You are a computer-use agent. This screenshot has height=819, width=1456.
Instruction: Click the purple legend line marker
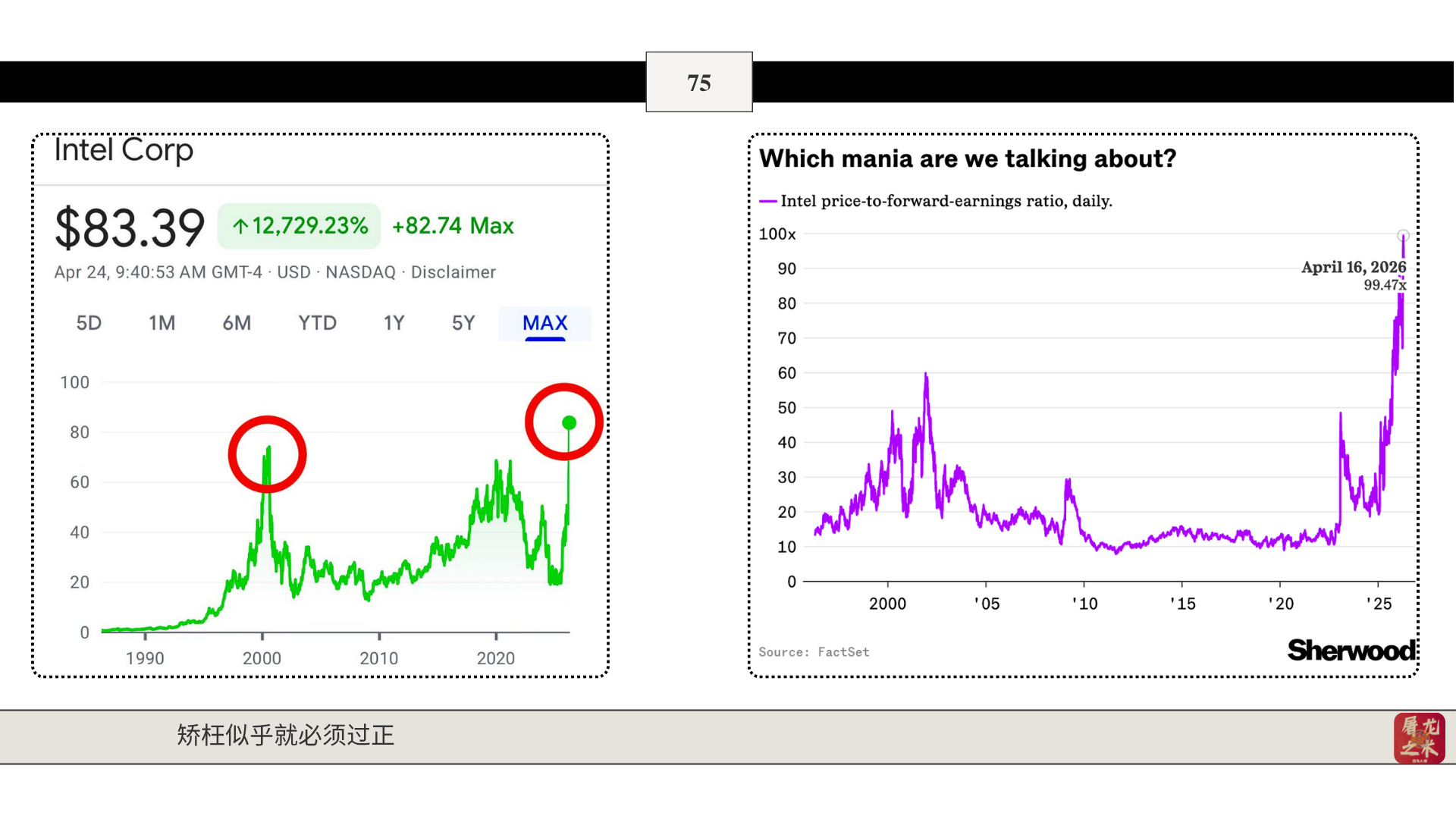tap(767, 202)
